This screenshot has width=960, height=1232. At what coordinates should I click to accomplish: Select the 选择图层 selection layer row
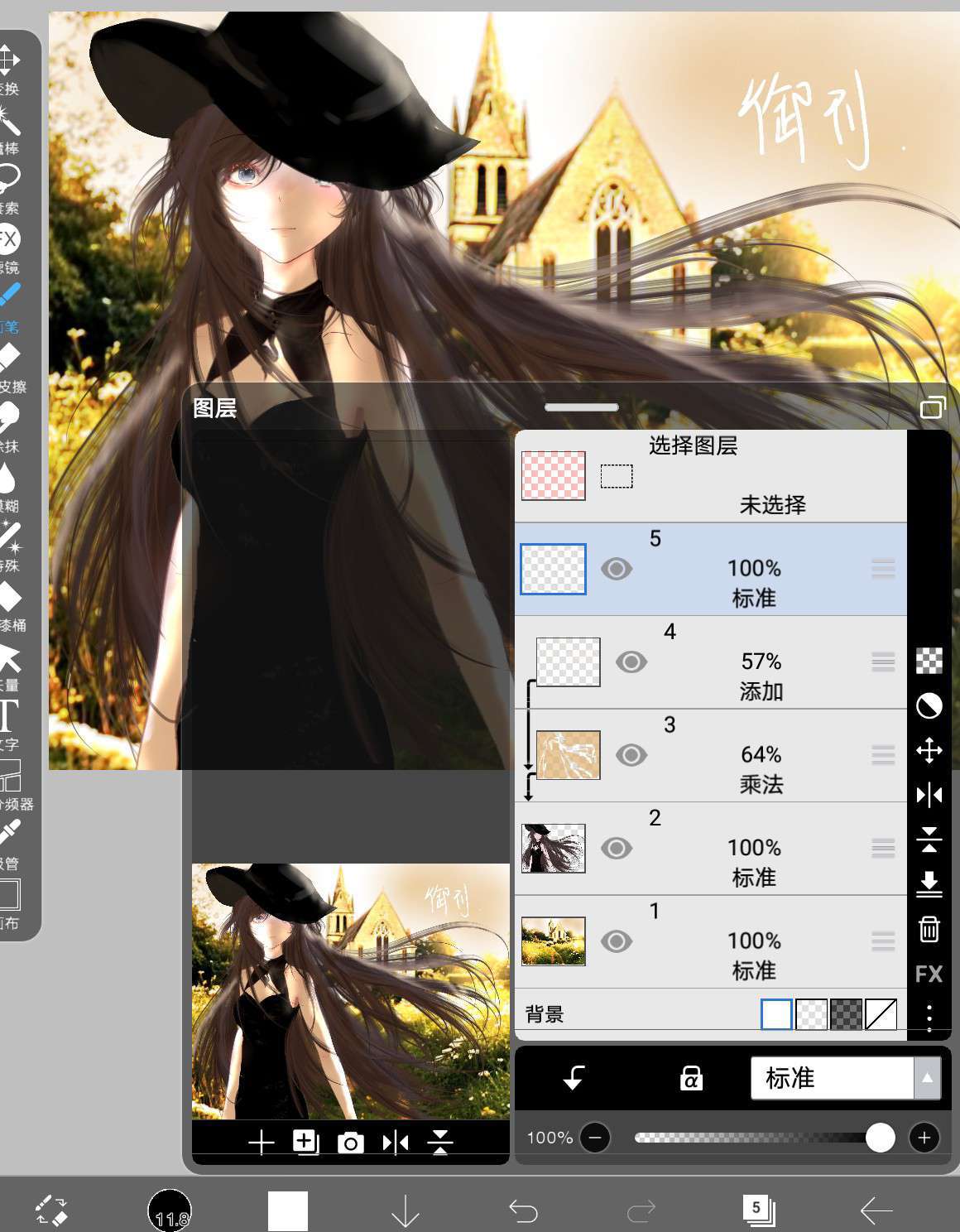pos(711,476)
